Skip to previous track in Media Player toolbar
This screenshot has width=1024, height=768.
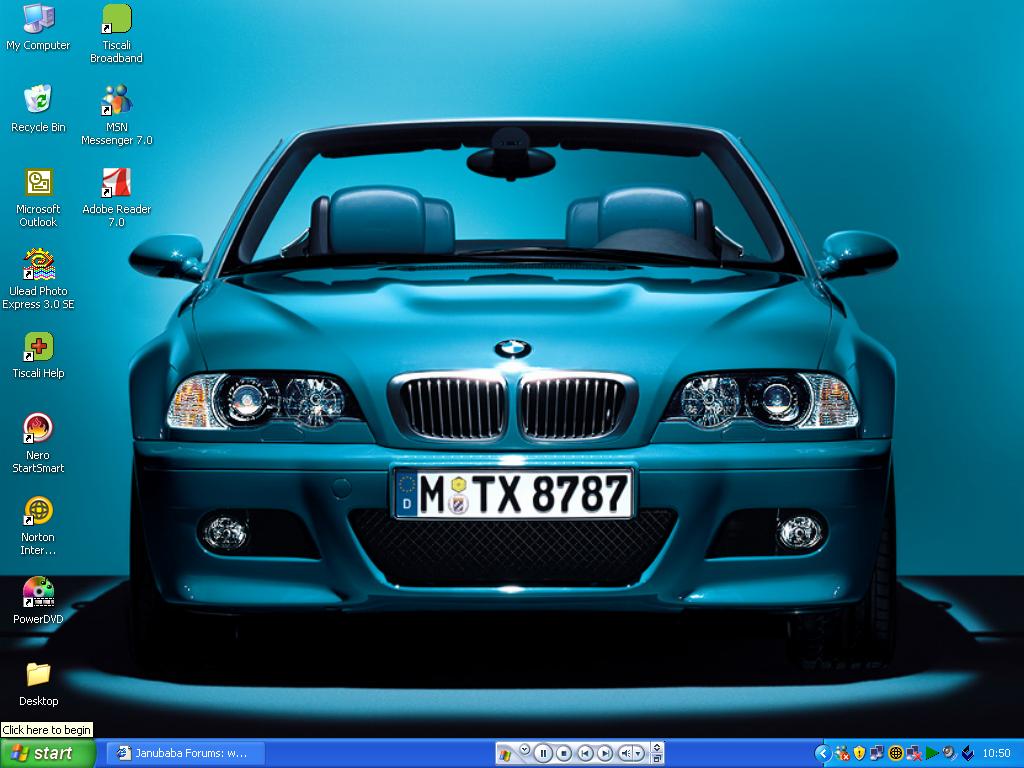[x=585, y=754]
